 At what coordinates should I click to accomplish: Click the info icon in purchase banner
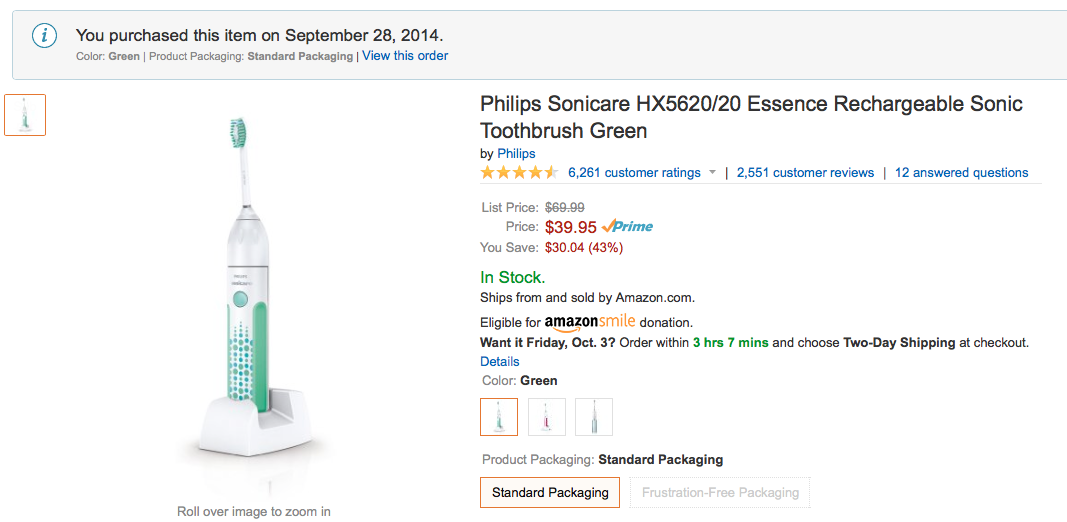pos(44,36)
